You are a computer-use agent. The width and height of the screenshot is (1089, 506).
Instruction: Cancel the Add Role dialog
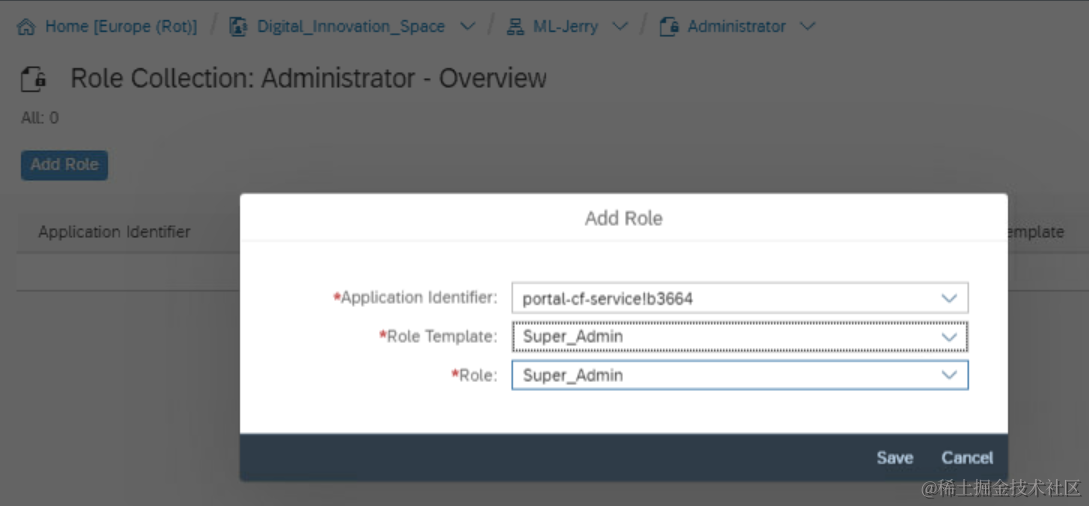pyautogui.click(x=967, y=458)
